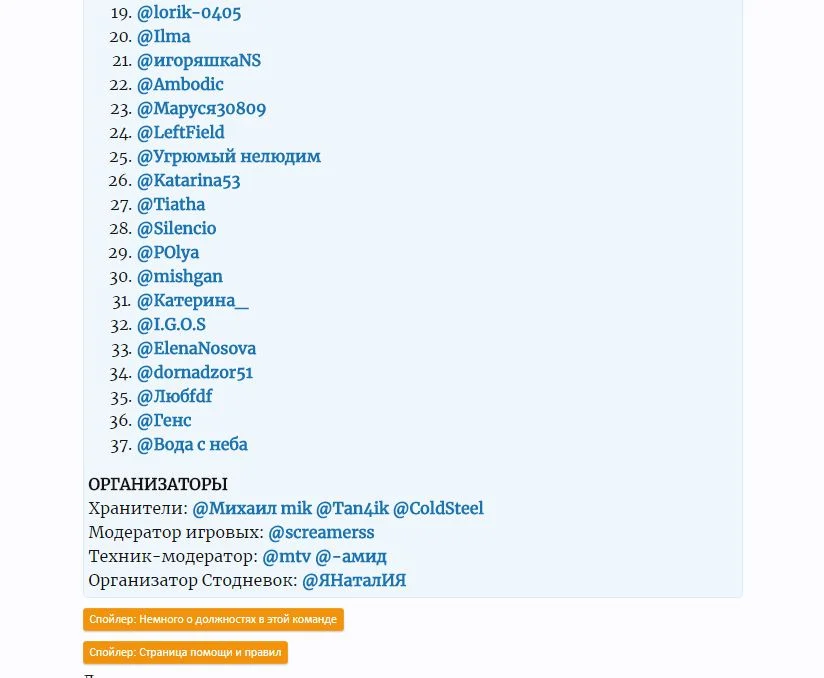Click keeper @Михаил mik link
The width and height of the screenshot is (824, 678).
pyautogui.click(x=252, y=508)
